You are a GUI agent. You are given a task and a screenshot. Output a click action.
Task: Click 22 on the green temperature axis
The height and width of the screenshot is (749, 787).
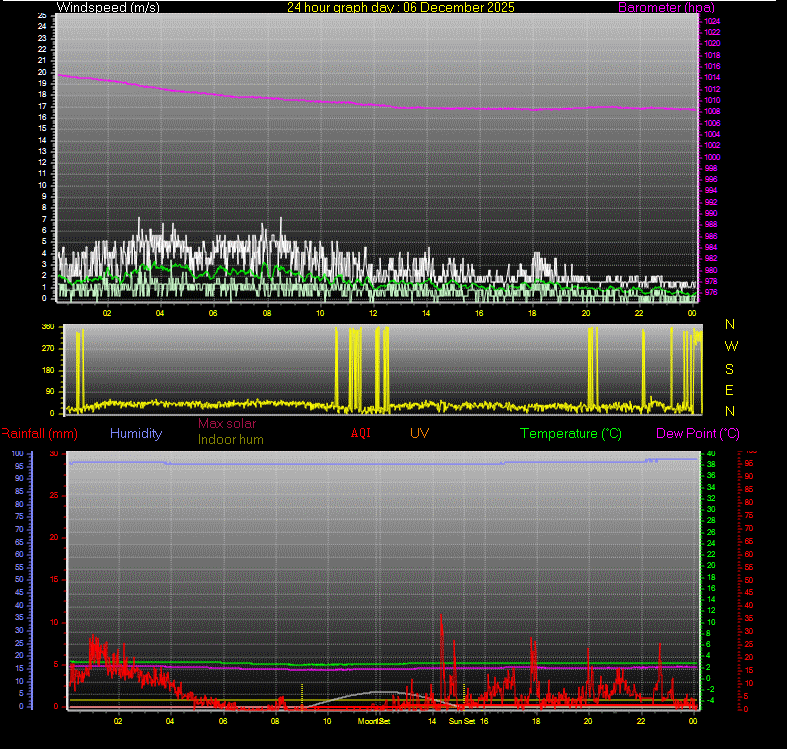[x=711, y=554]
